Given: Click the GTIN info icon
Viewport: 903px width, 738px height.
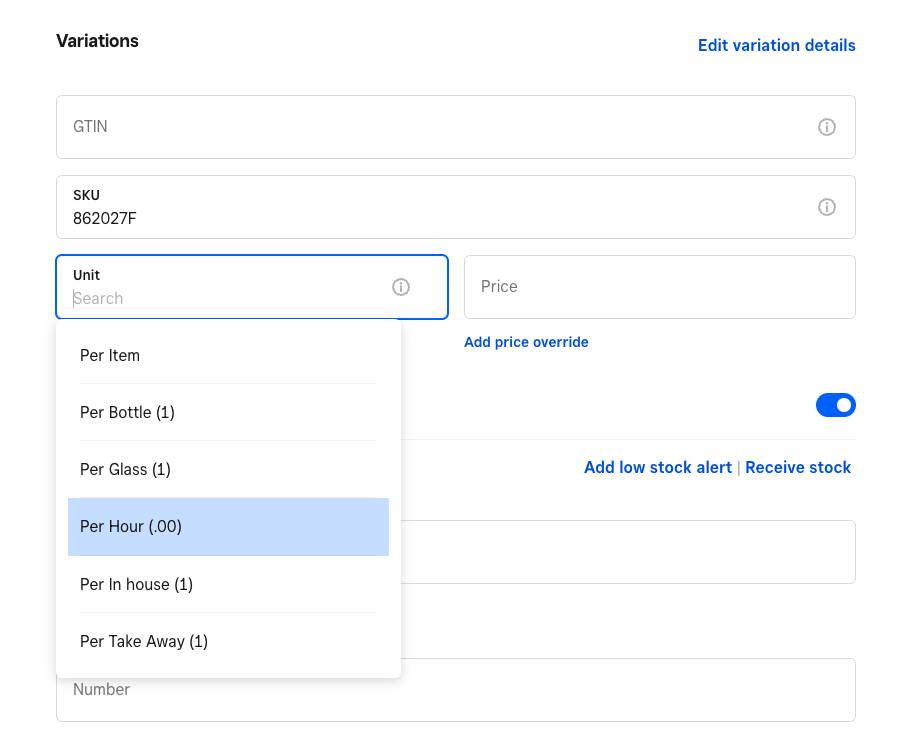Looking at the screenshot, I should point(826,127).
